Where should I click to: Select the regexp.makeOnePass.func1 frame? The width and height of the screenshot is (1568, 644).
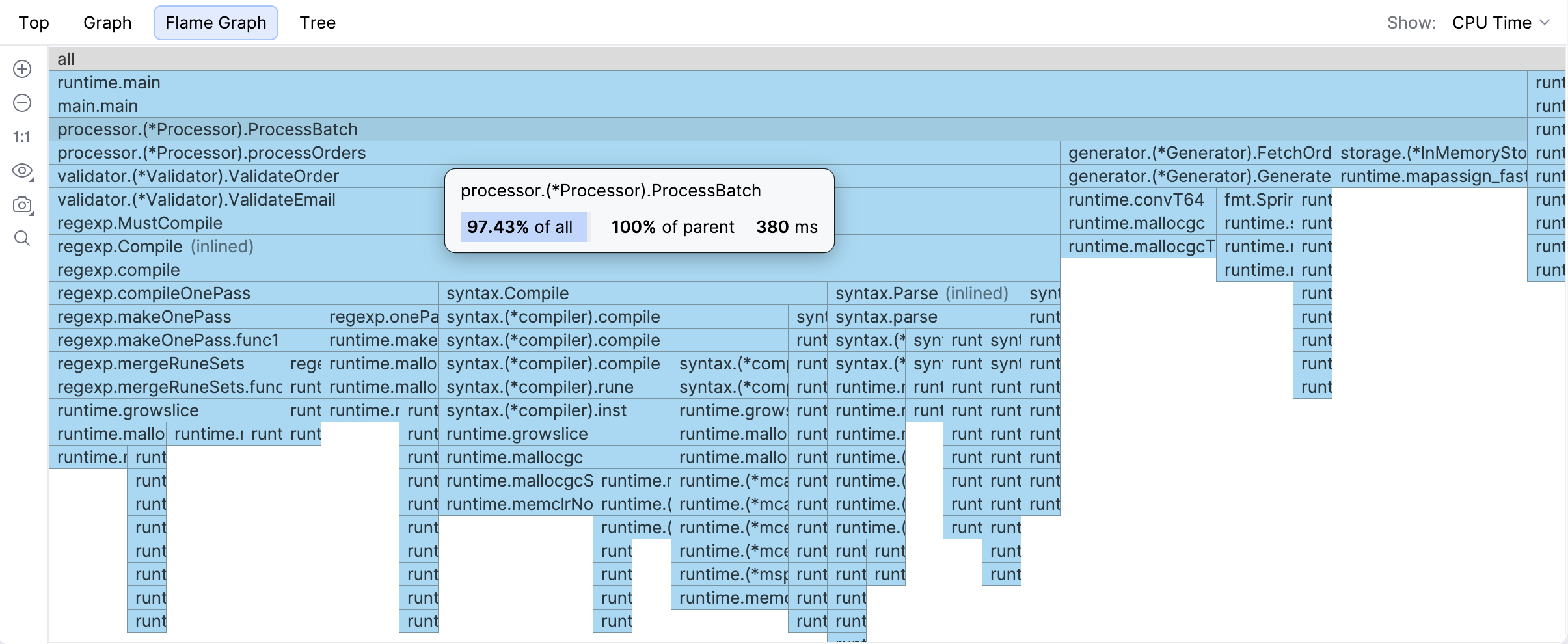click(185, 340)
